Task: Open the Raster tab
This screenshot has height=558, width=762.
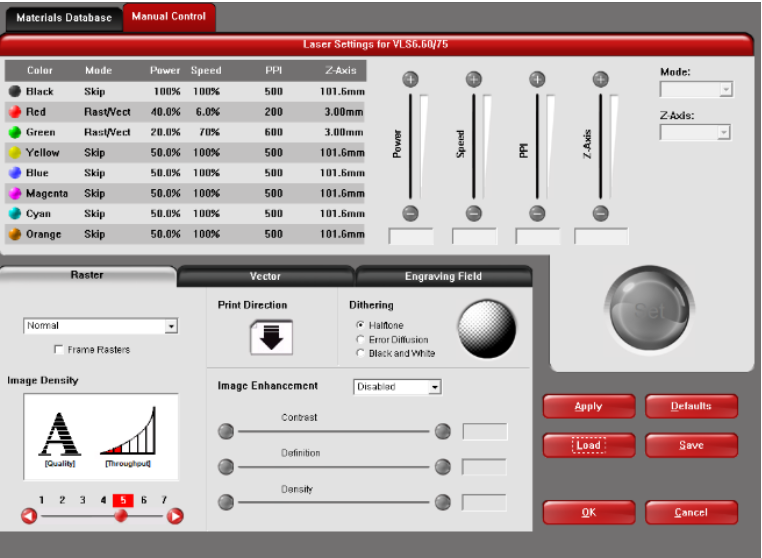Action: click(87, 275)
